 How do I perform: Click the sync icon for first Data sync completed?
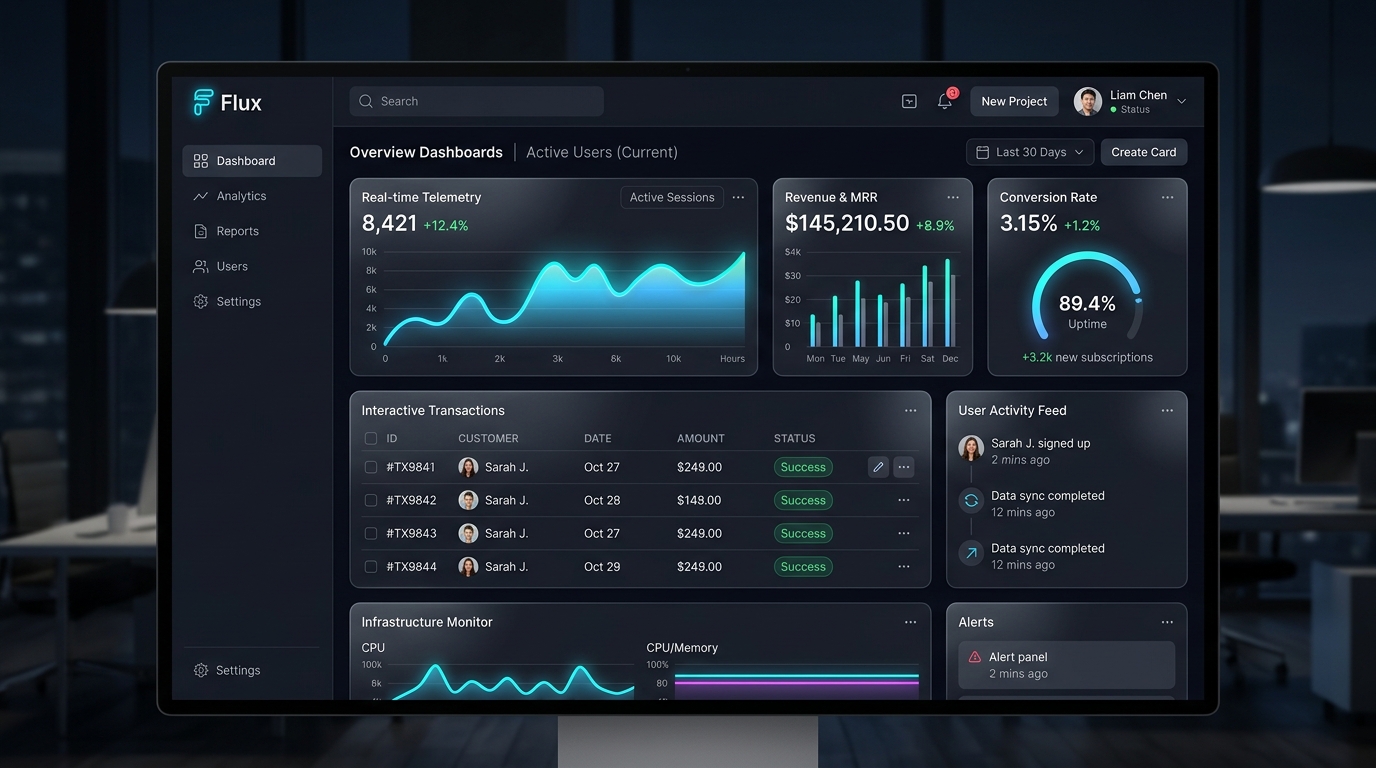click(971, 501)
